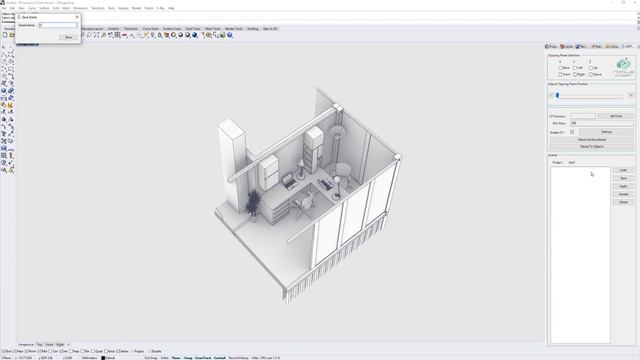Switch to the Mesh Tools toolbar tab
Viewport: 640px width, 360px height.
click(x=212, y=29)
